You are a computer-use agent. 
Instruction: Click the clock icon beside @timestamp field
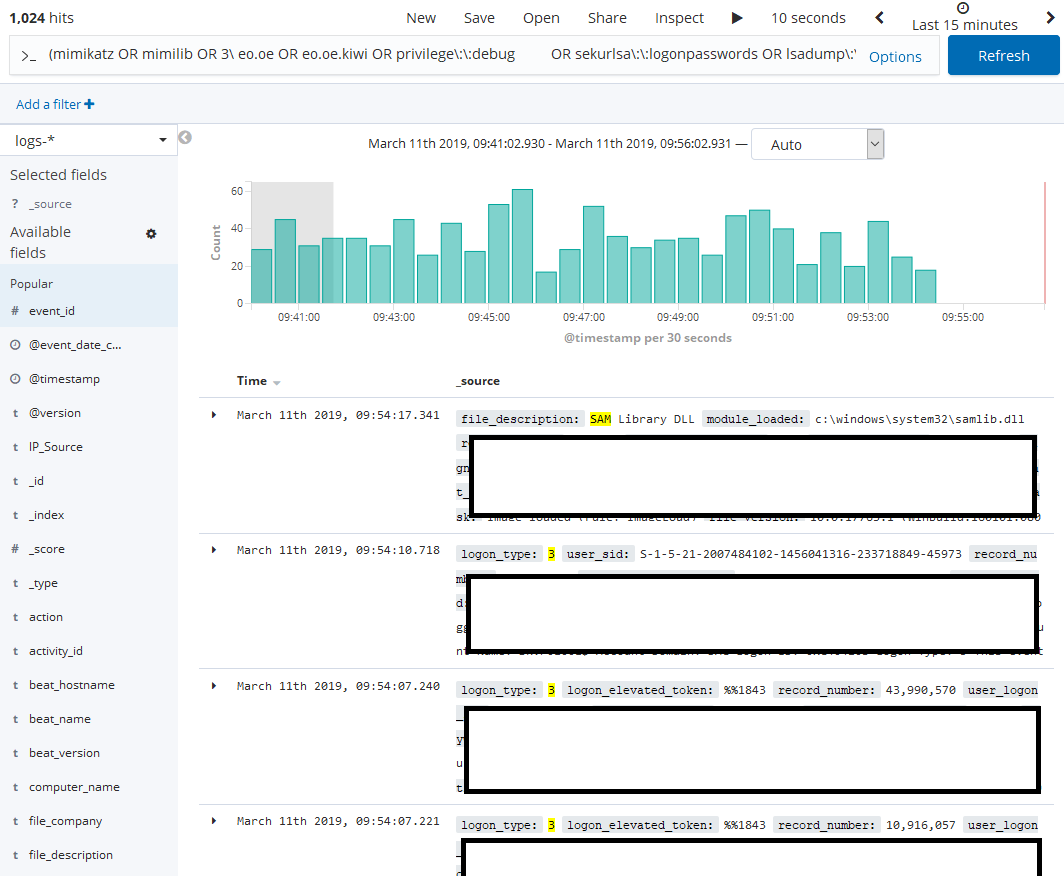14,378
